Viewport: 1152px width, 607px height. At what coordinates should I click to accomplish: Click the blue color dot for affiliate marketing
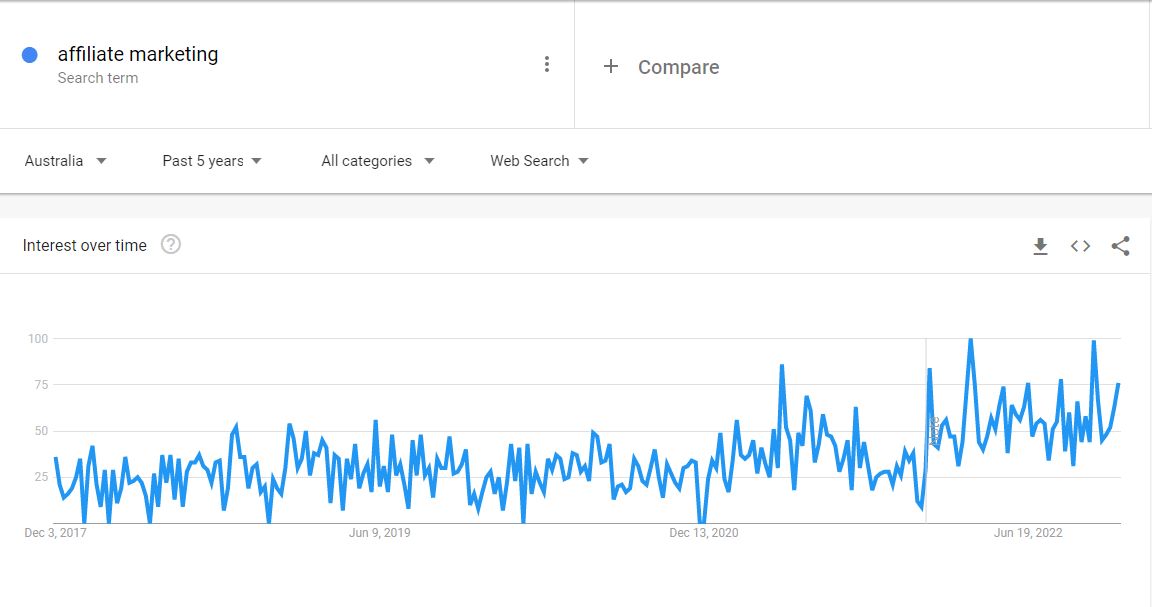(29, 55)
